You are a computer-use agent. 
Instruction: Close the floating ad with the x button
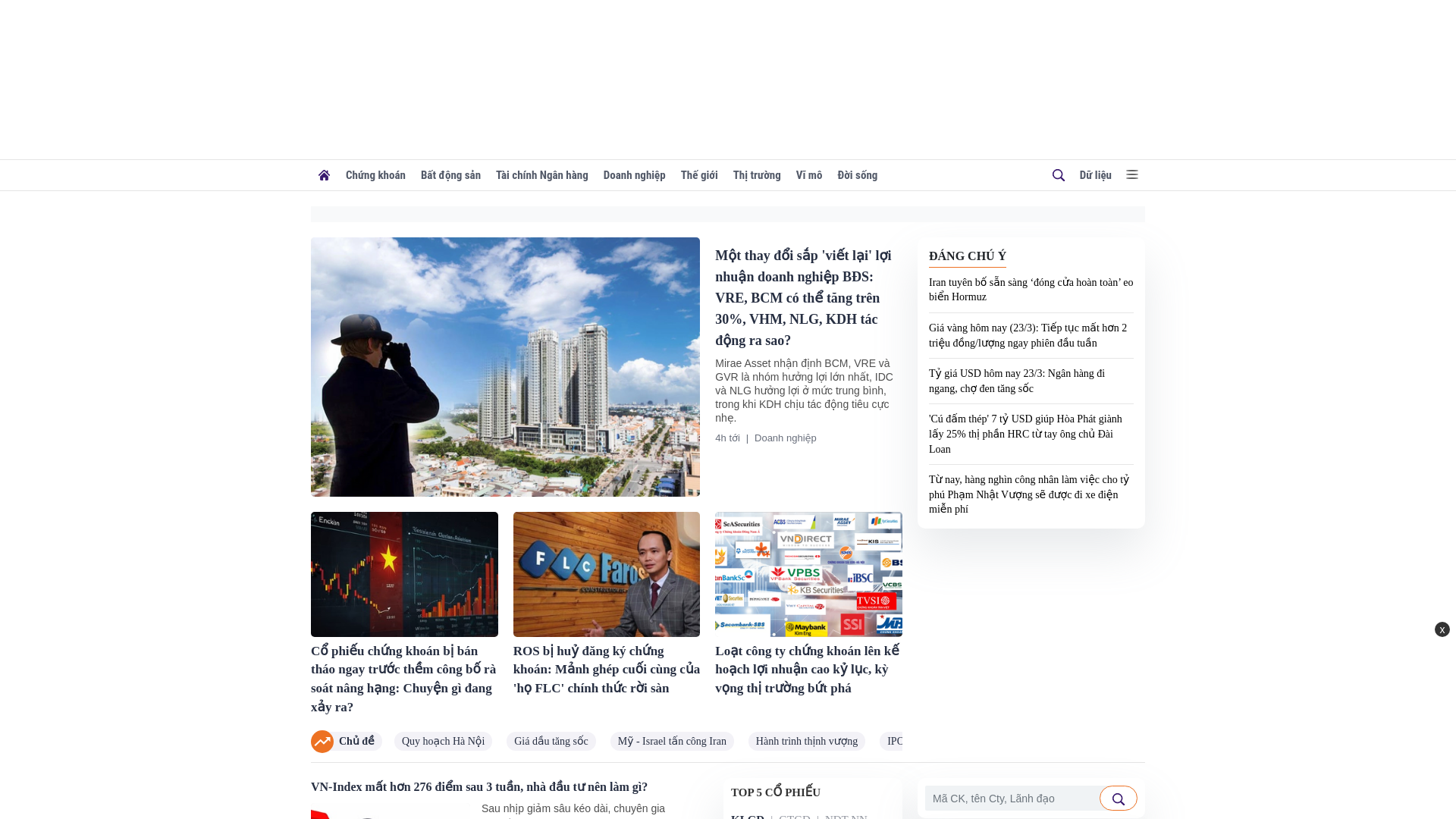coord(1442,629)
